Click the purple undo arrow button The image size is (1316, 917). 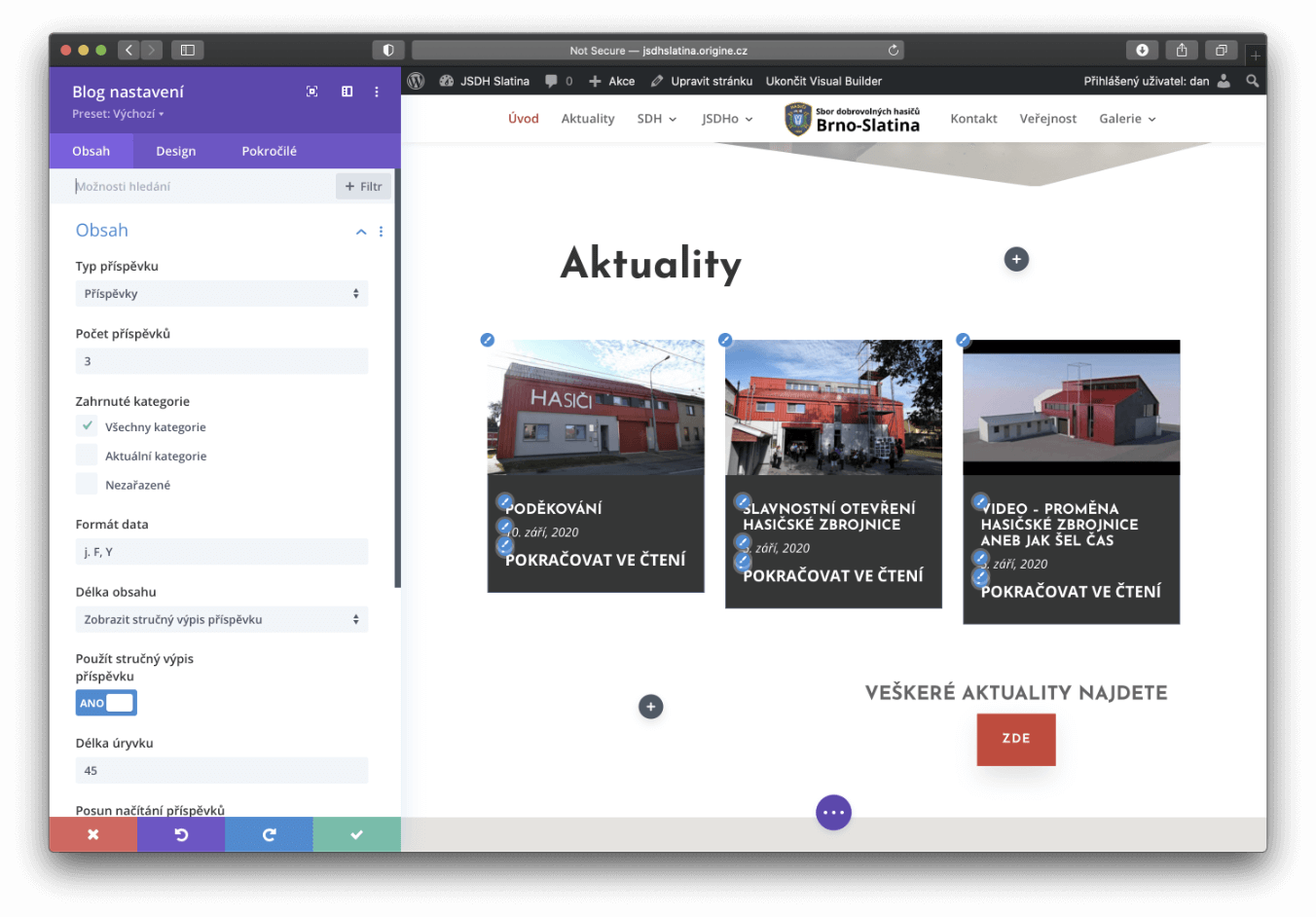(x=181, y=834)
